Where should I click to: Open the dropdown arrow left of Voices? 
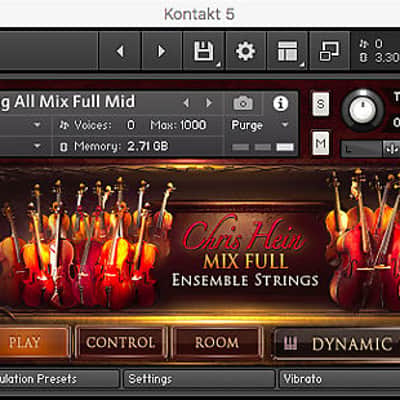[37, 125]
